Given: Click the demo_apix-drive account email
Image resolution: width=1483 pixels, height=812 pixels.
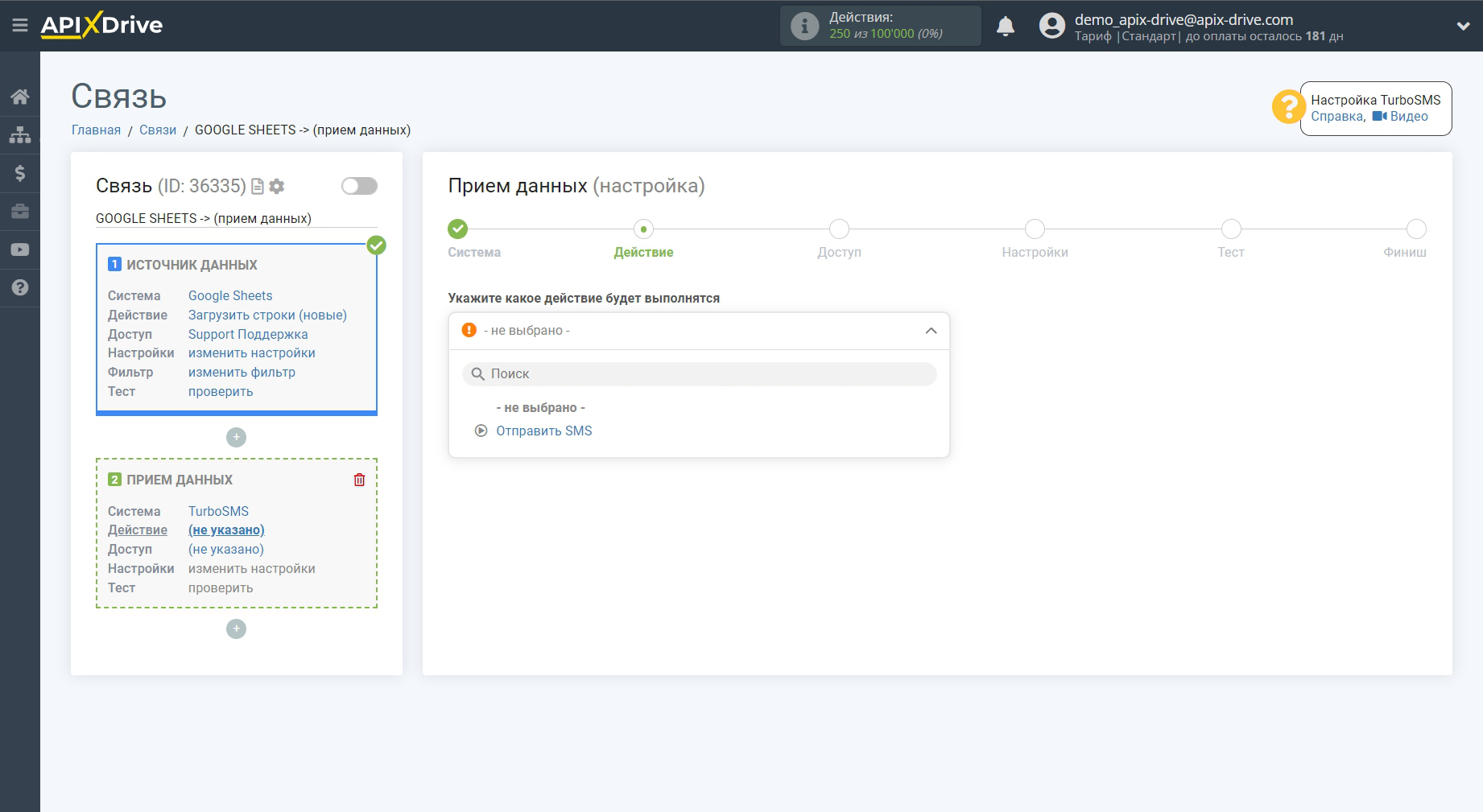Looking at the screenshot, I should [x=1184, y=19].
